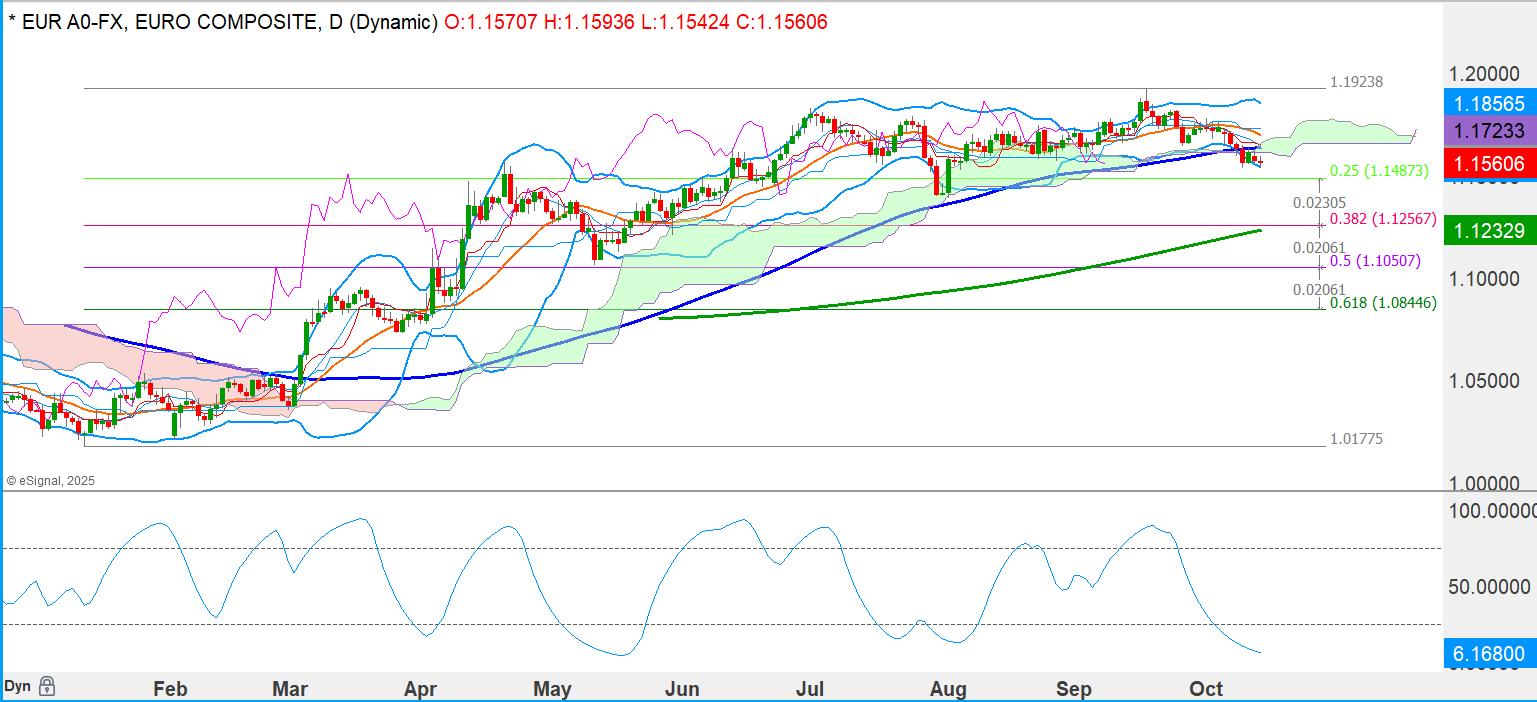Click the 1.19238 high price line label

1356,82
